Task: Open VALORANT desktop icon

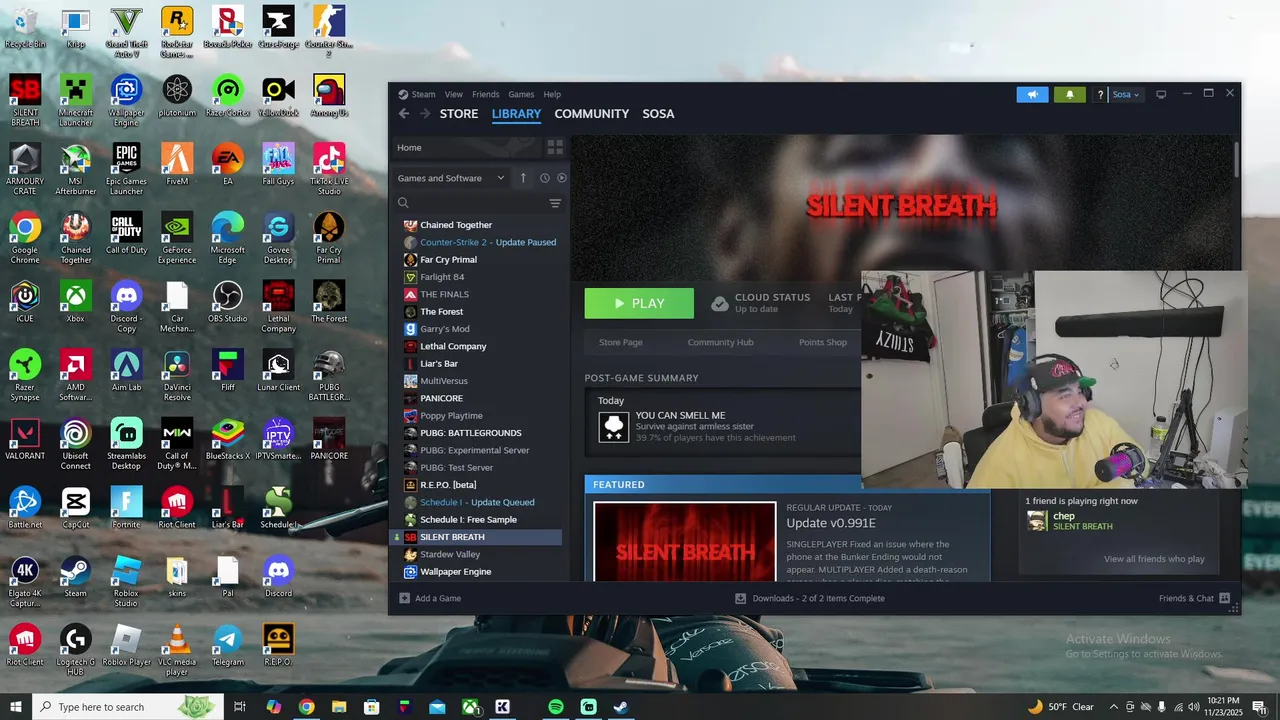Action: (25, 439)
